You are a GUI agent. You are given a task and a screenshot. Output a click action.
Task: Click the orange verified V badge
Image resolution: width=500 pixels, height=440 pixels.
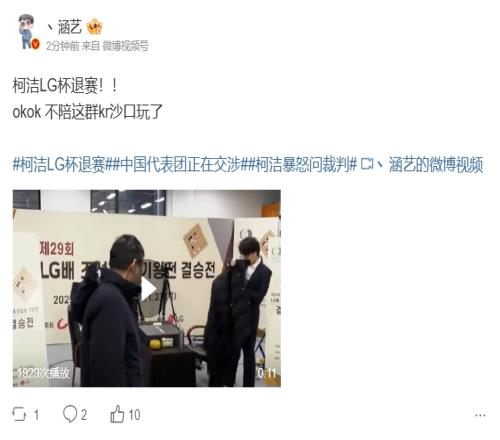pyautogui.click(x=35, y=44)
